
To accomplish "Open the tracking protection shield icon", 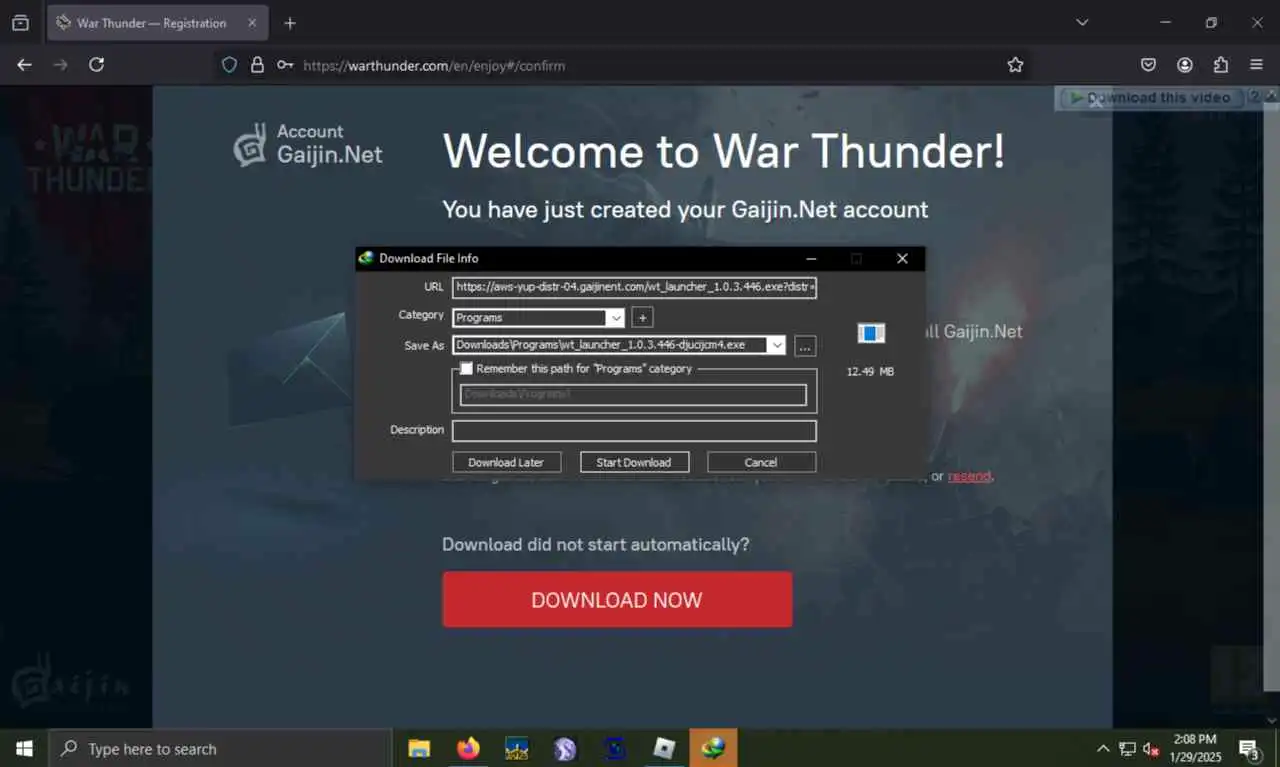I will (x=229, y=65).
